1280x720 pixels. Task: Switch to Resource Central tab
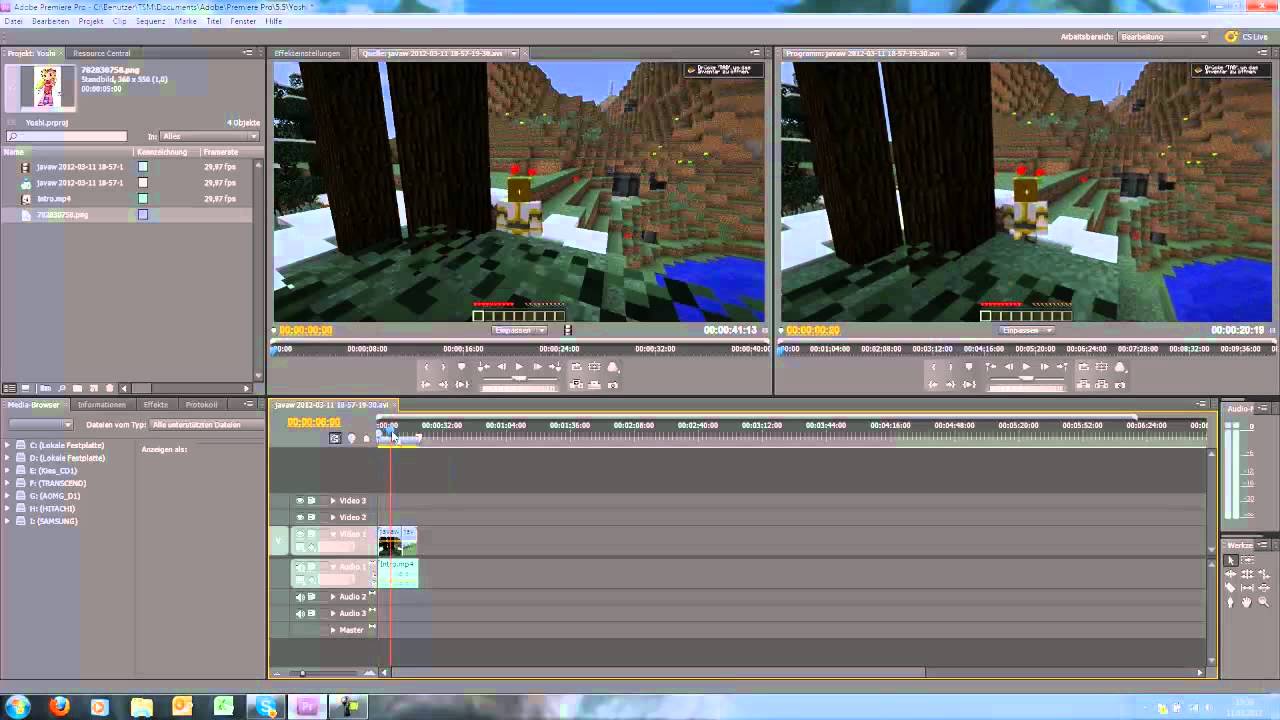pos(101,53)
